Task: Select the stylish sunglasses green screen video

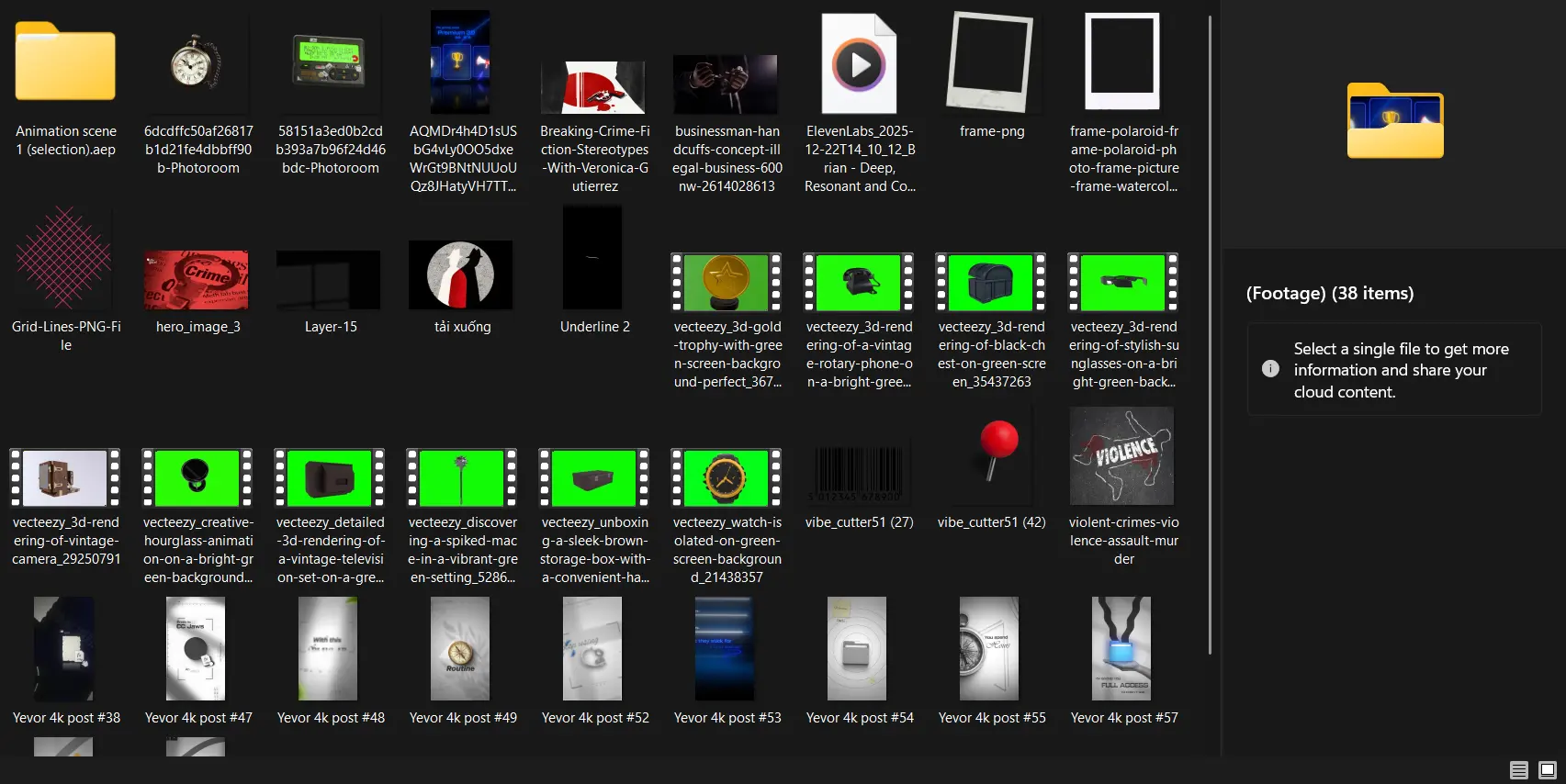Action: point(1123,283)
